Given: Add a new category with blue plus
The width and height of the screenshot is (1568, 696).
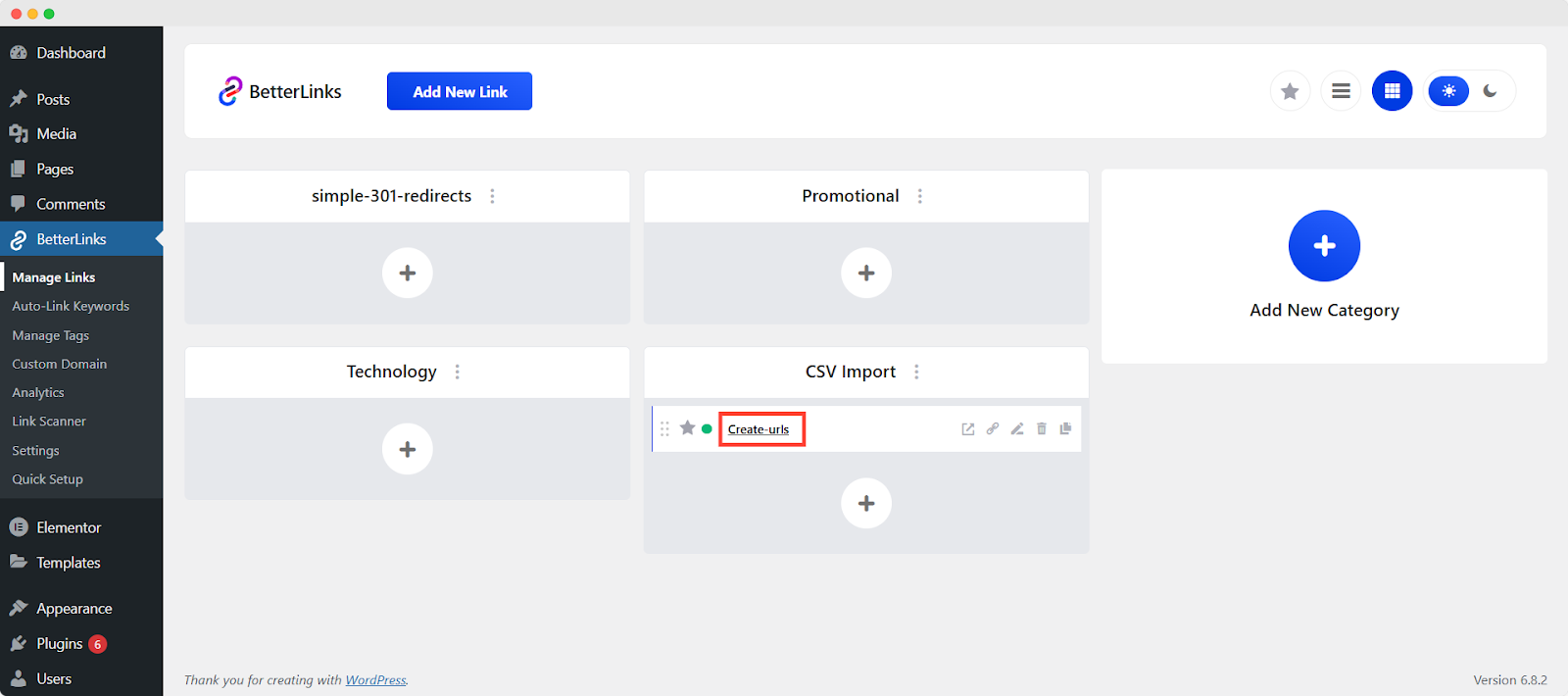Looking at the screenshot, I should point(1324,246).
